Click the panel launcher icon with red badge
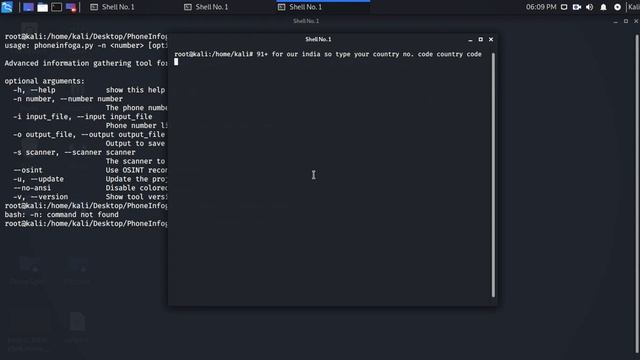Image resolution: width=640 pixels, height=360 pixels. pyautogui.click(x=71, y=7)
